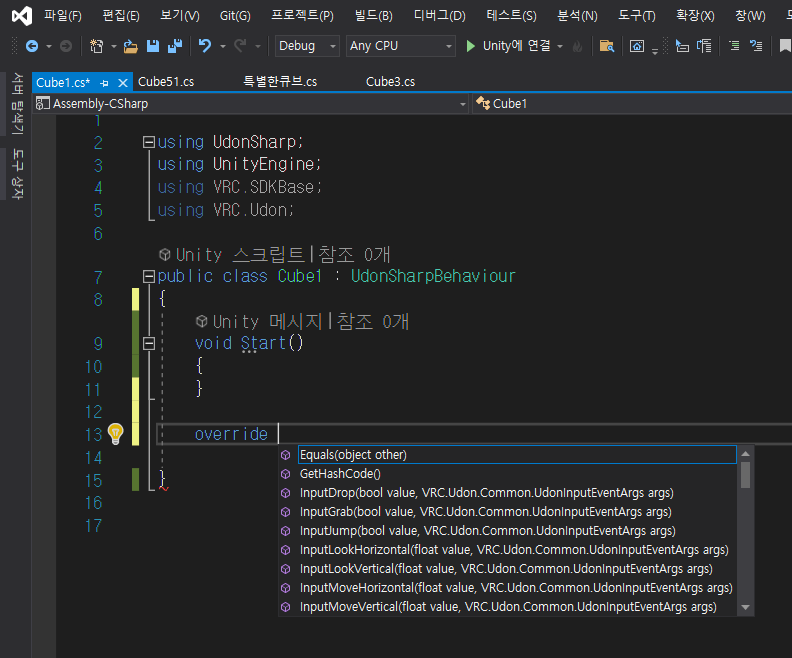Image resolution: width=792 pixels, height=658 pixels.
Task: Click the Save file toolbar icon
Action: 153,46
